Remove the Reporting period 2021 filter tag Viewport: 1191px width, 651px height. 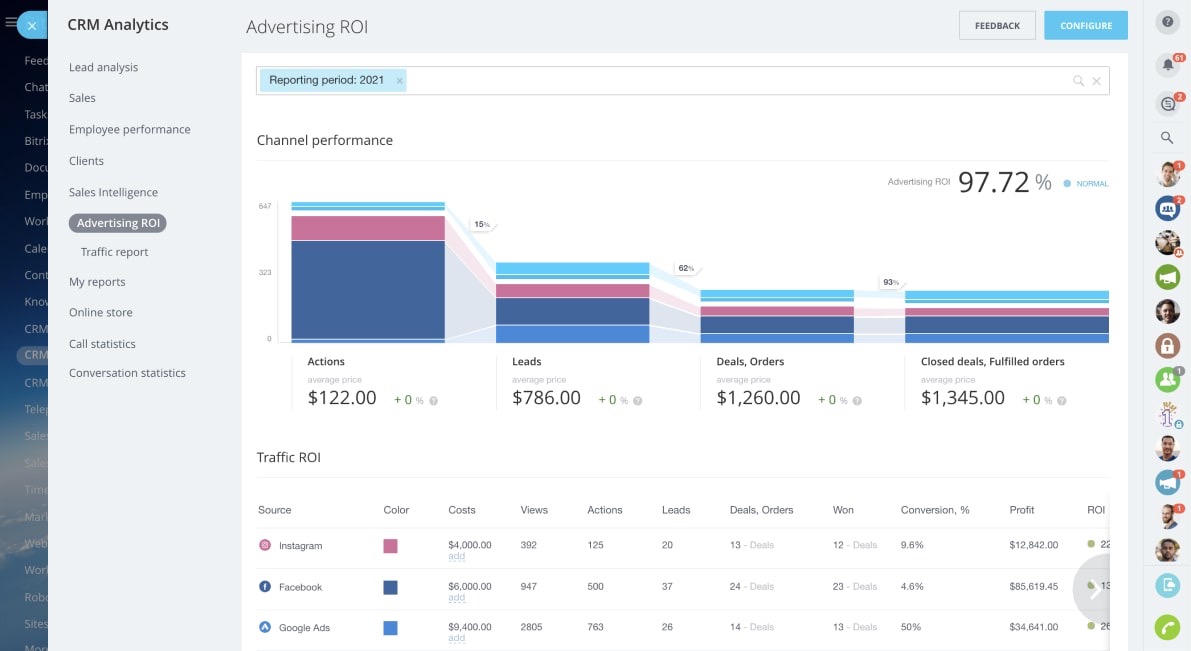[399, 81]
